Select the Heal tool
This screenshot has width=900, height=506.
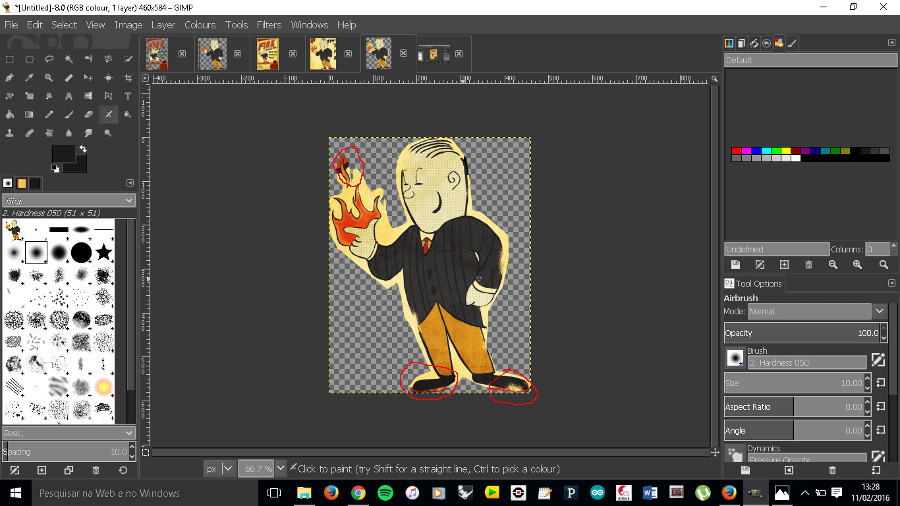tap(29, 133)
